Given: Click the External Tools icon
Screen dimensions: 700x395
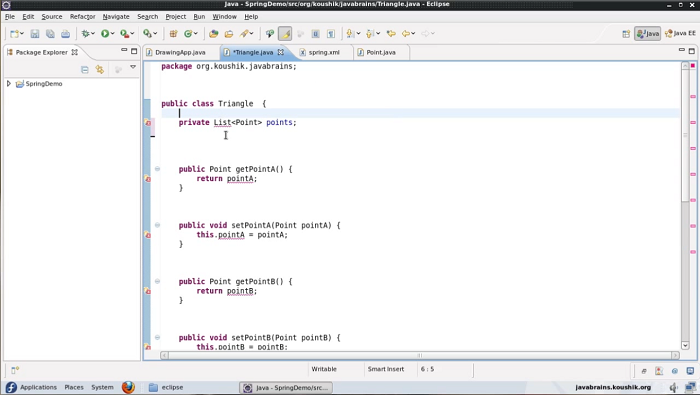Looking at the screenshot, I should pyautogui.click(x=147, y=33).
